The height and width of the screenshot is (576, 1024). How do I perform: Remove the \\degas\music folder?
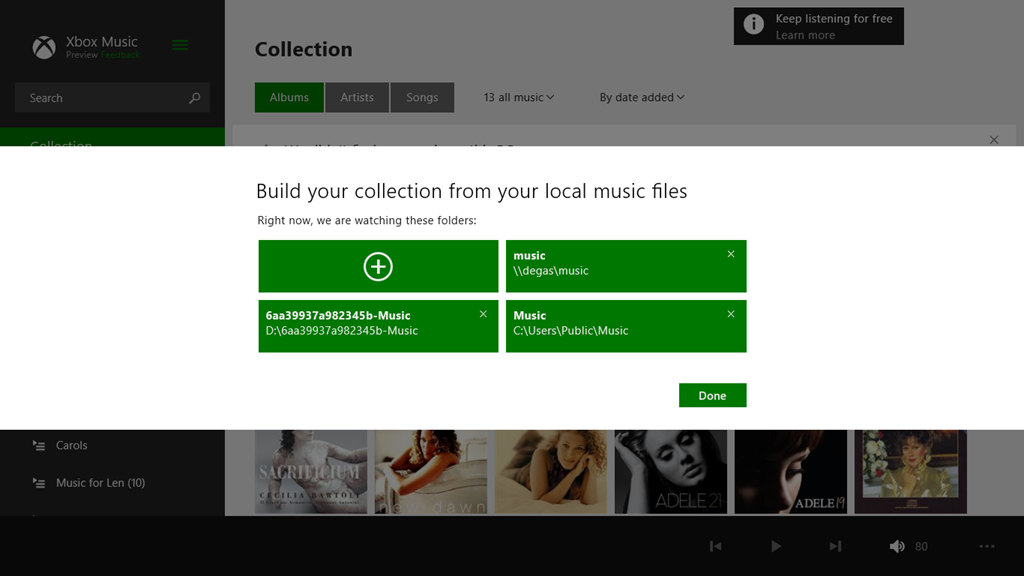731,254
